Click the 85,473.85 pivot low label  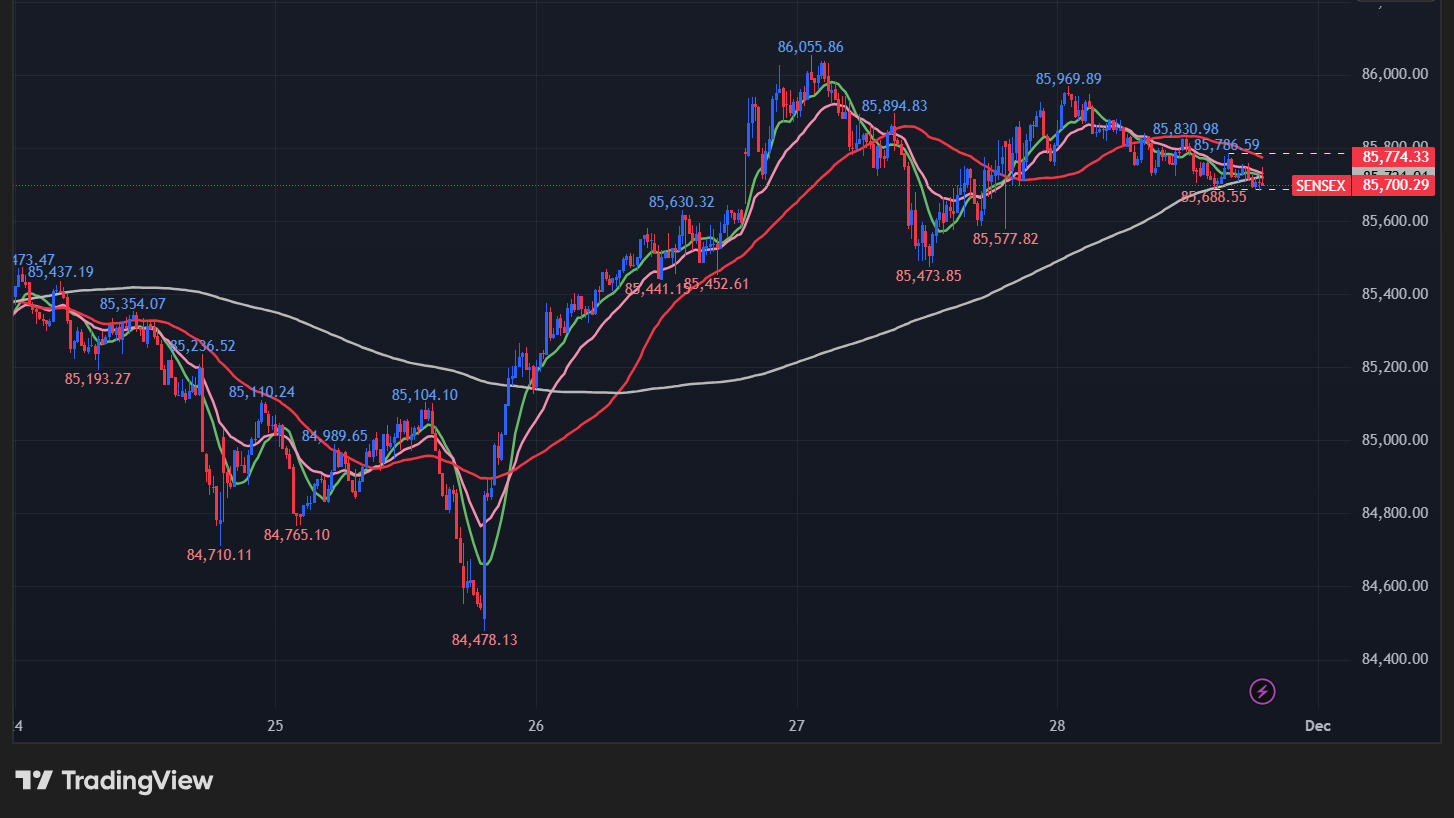coord(928,276)
